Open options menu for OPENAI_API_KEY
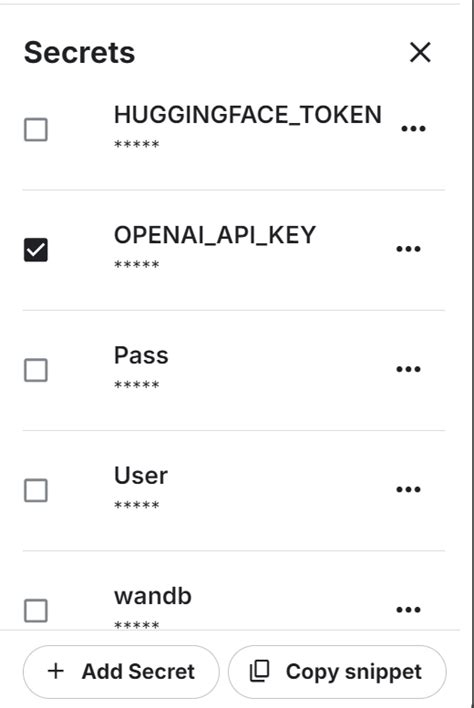 pyautogui.click(x=408, y=249)
